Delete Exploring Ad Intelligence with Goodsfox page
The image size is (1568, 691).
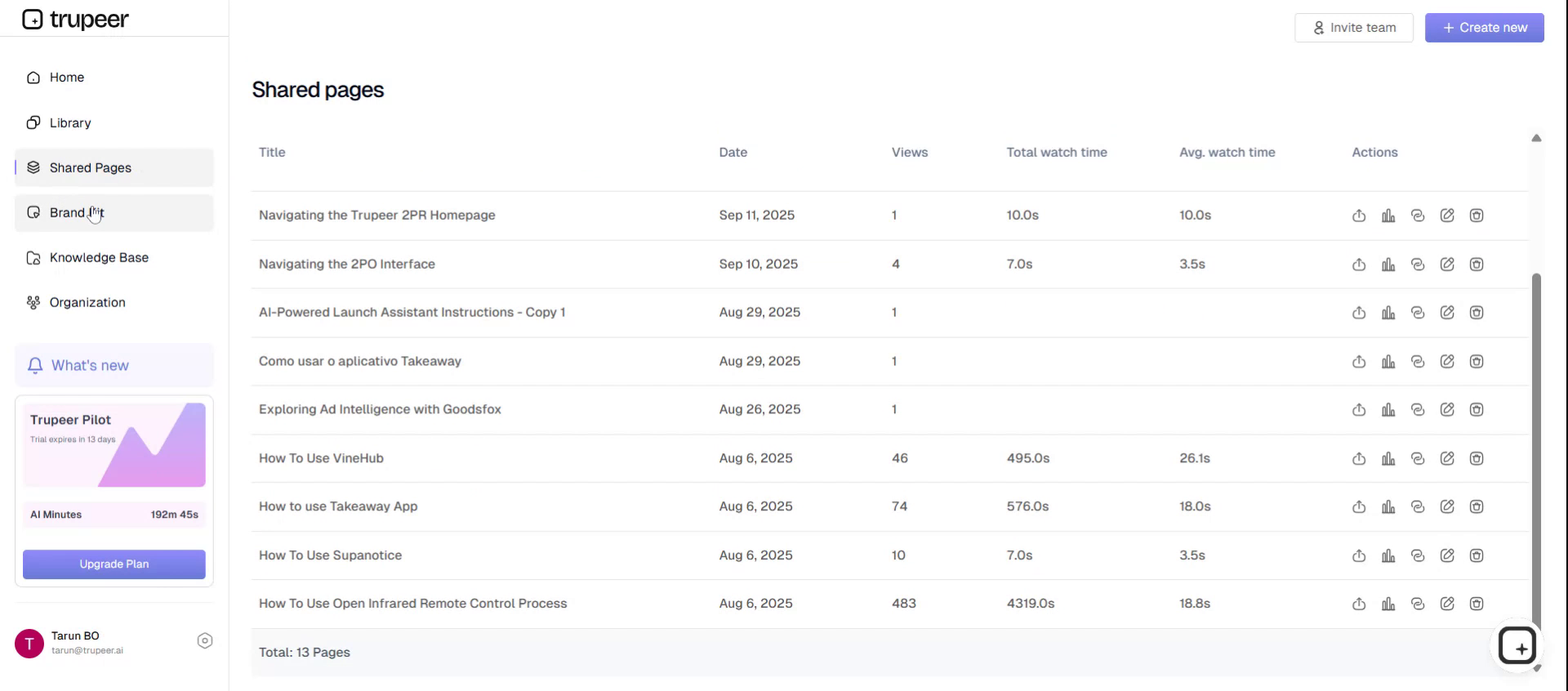click(x=1477, y=410)
